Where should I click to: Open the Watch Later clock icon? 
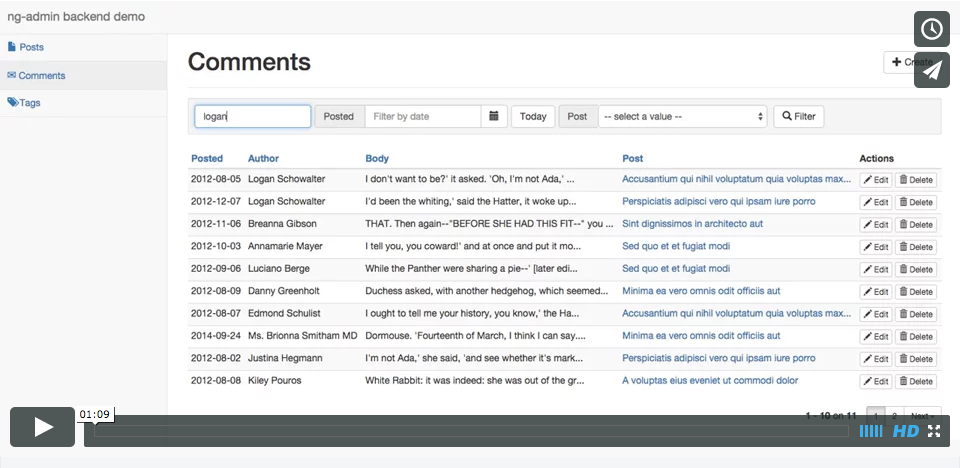click(x=932, y=29)
